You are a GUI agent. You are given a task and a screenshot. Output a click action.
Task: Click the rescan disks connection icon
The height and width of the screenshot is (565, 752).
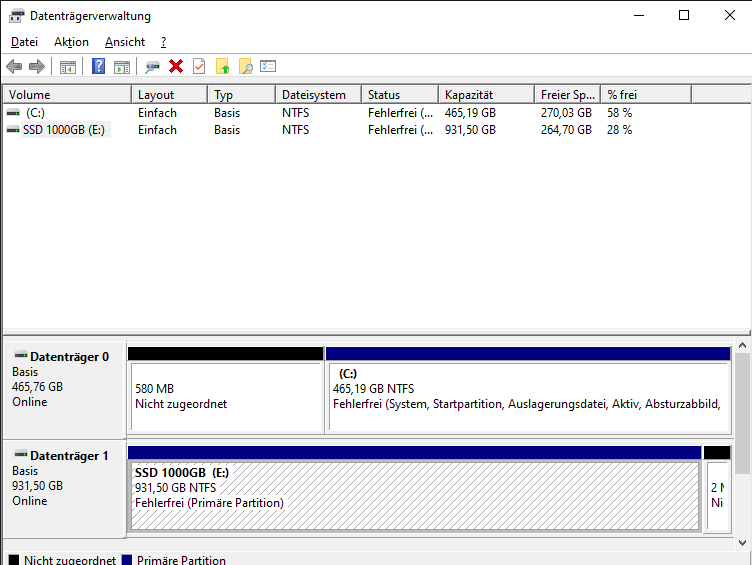[x=153, y=67]
